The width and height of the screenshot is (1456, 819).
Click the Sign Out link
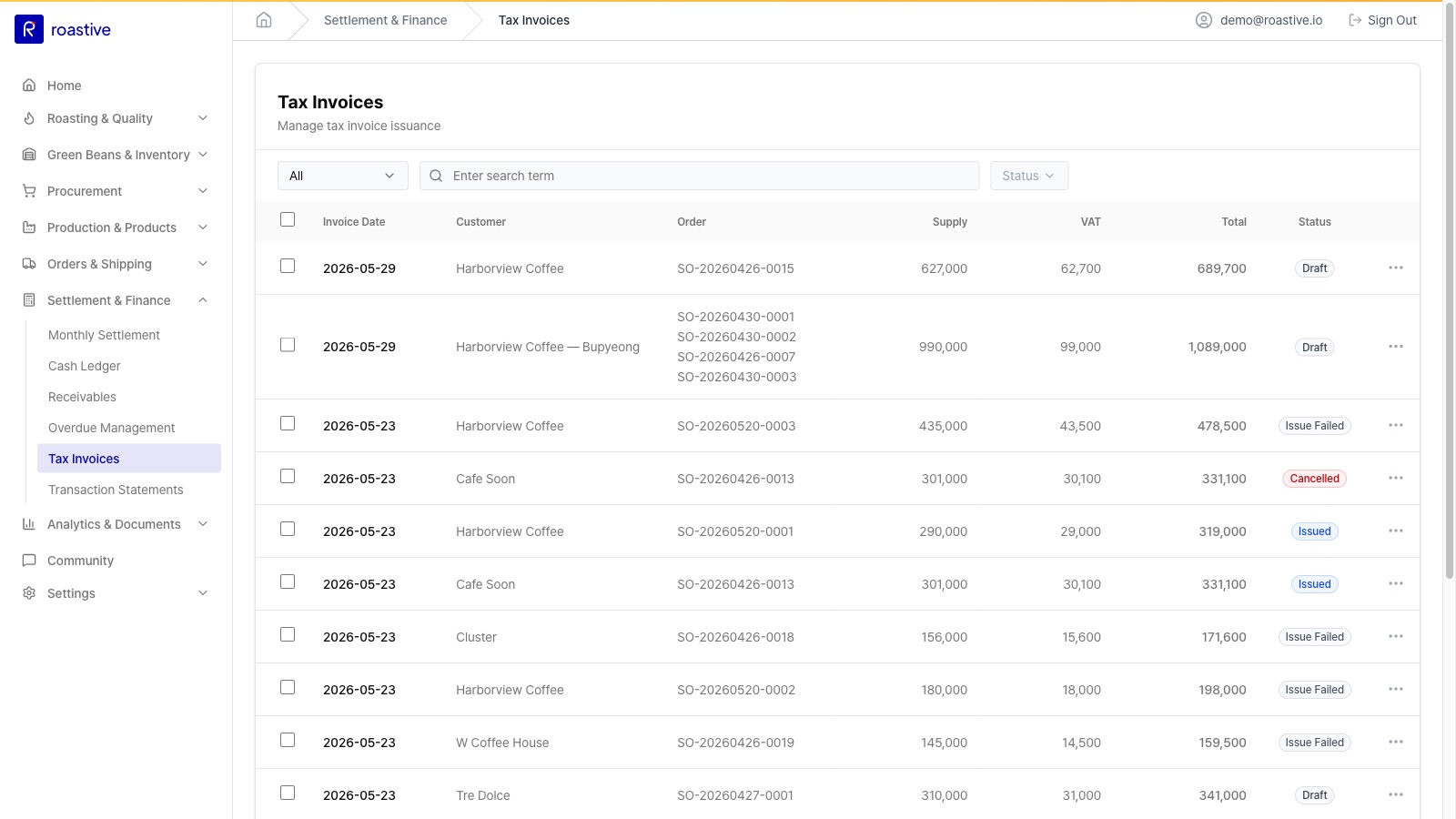[x=1382, y=20]
